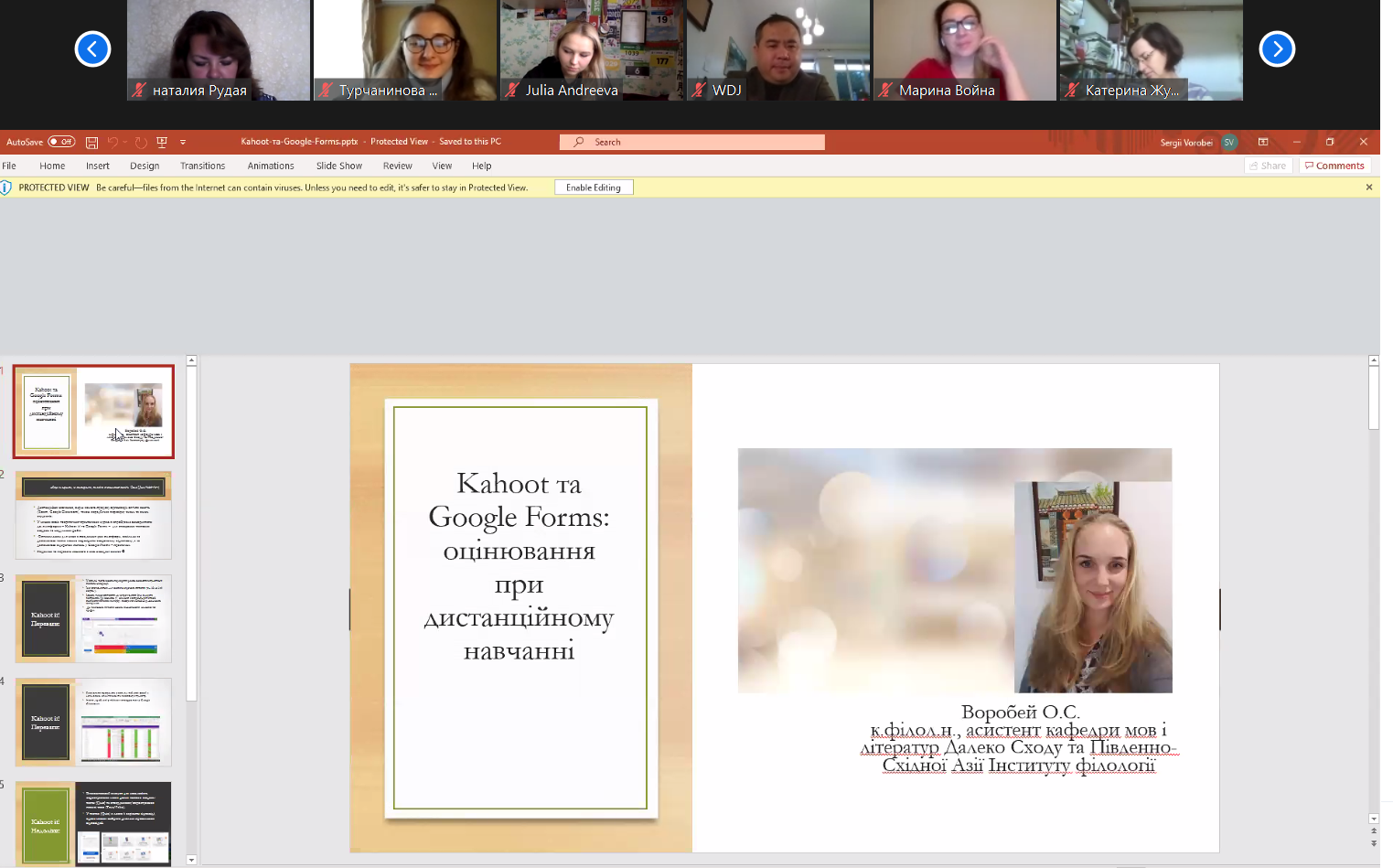The width and height of the screenshot is (1393, 868).
Task: Click the Enable Editing button
Action: point(593,188)
